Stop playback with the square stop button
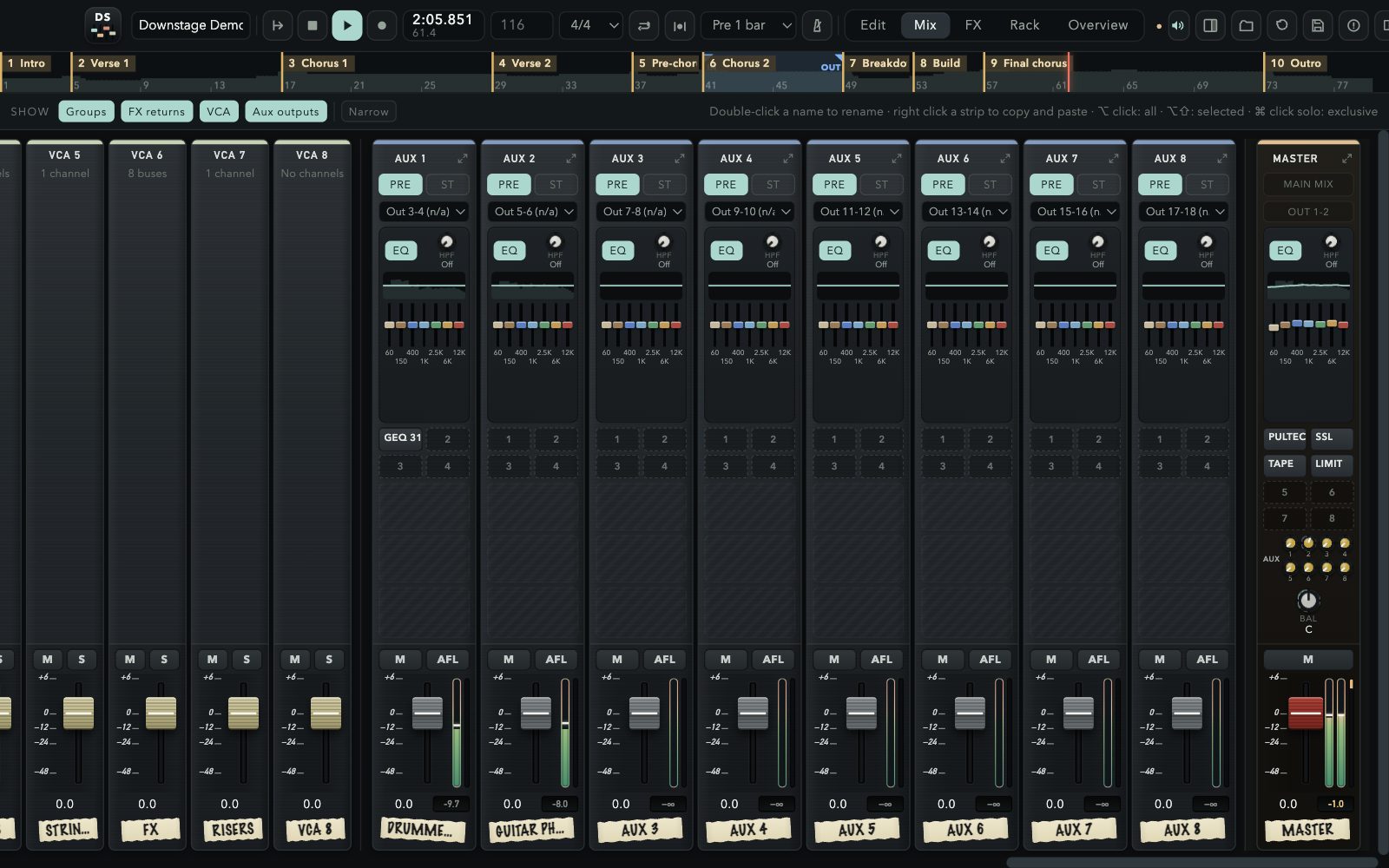1389x868 pixels. tap(313, 25)
